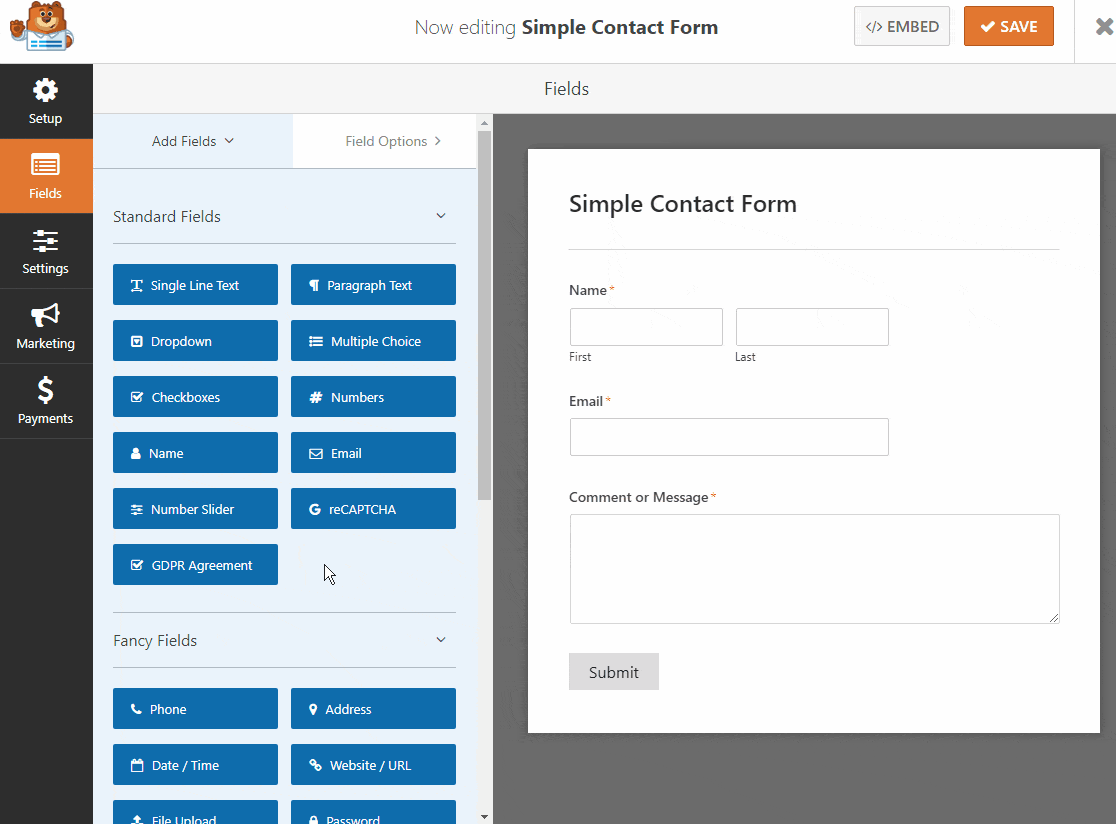Screen dimensions: 1116x824
Task: Click the fields panel vertical scrollbar
Action: 485,315
